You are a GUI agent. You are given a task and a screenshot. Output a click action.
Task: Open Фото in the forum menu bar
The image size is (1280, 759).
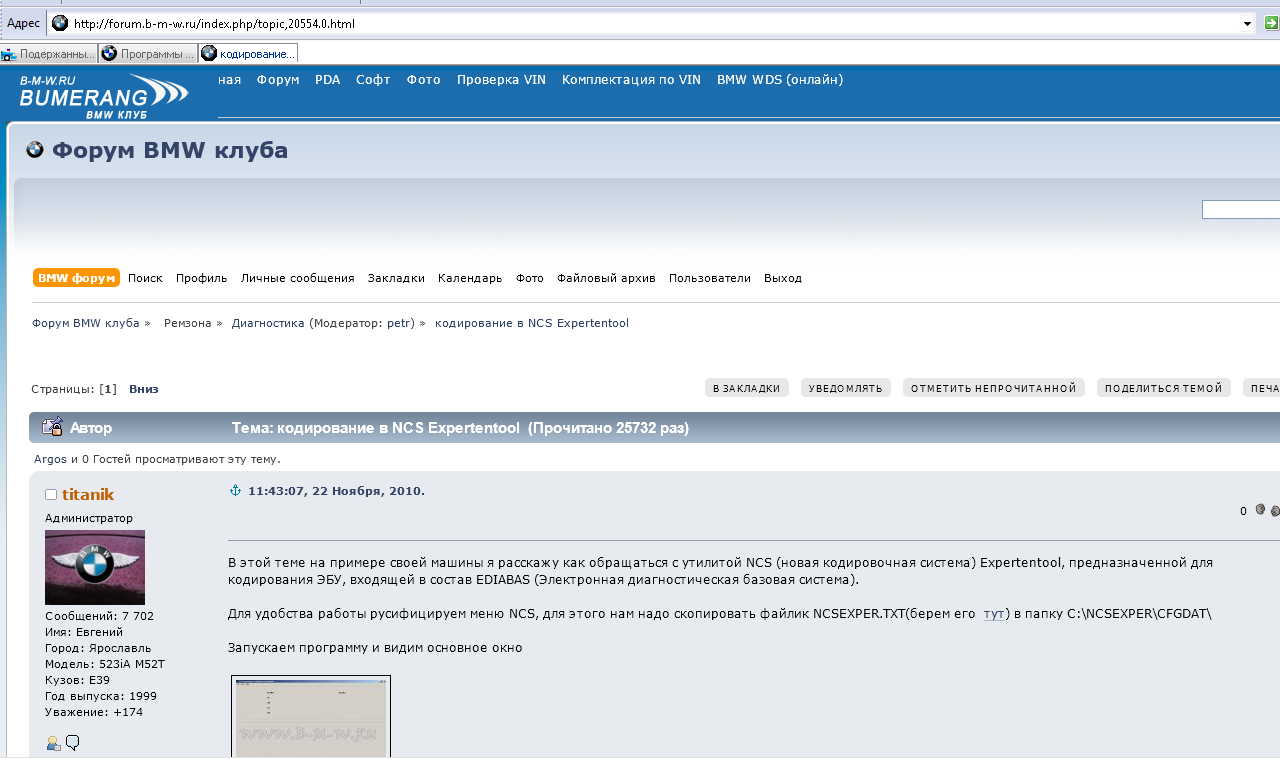click(530, 278)
